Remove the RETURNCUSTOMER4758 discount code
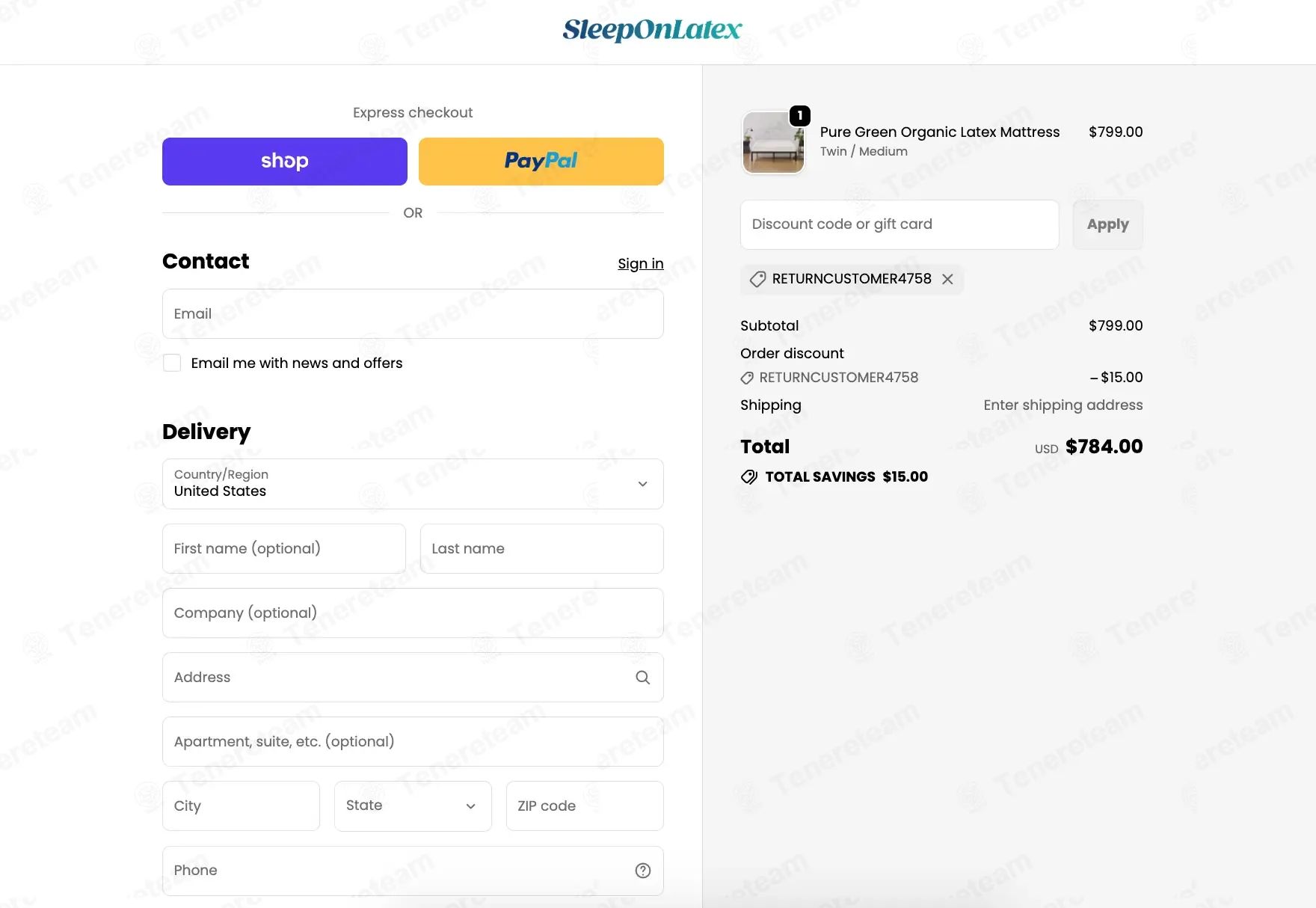This screenshot has height=908, width=1316. coord(947,279)
